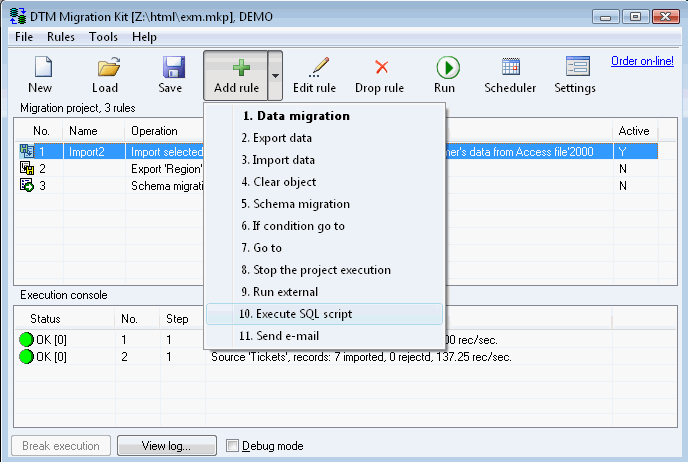
Task: Click the export rule icon in row 2
Action: [x=27, y=168]
